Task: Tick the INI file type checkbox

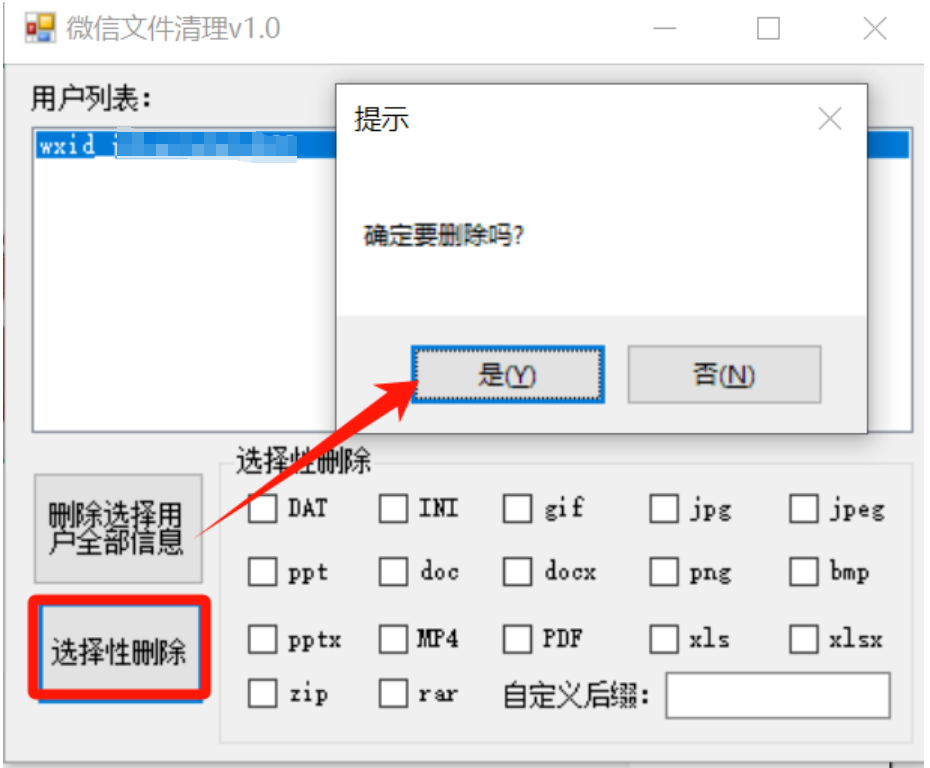Action: 393,508
